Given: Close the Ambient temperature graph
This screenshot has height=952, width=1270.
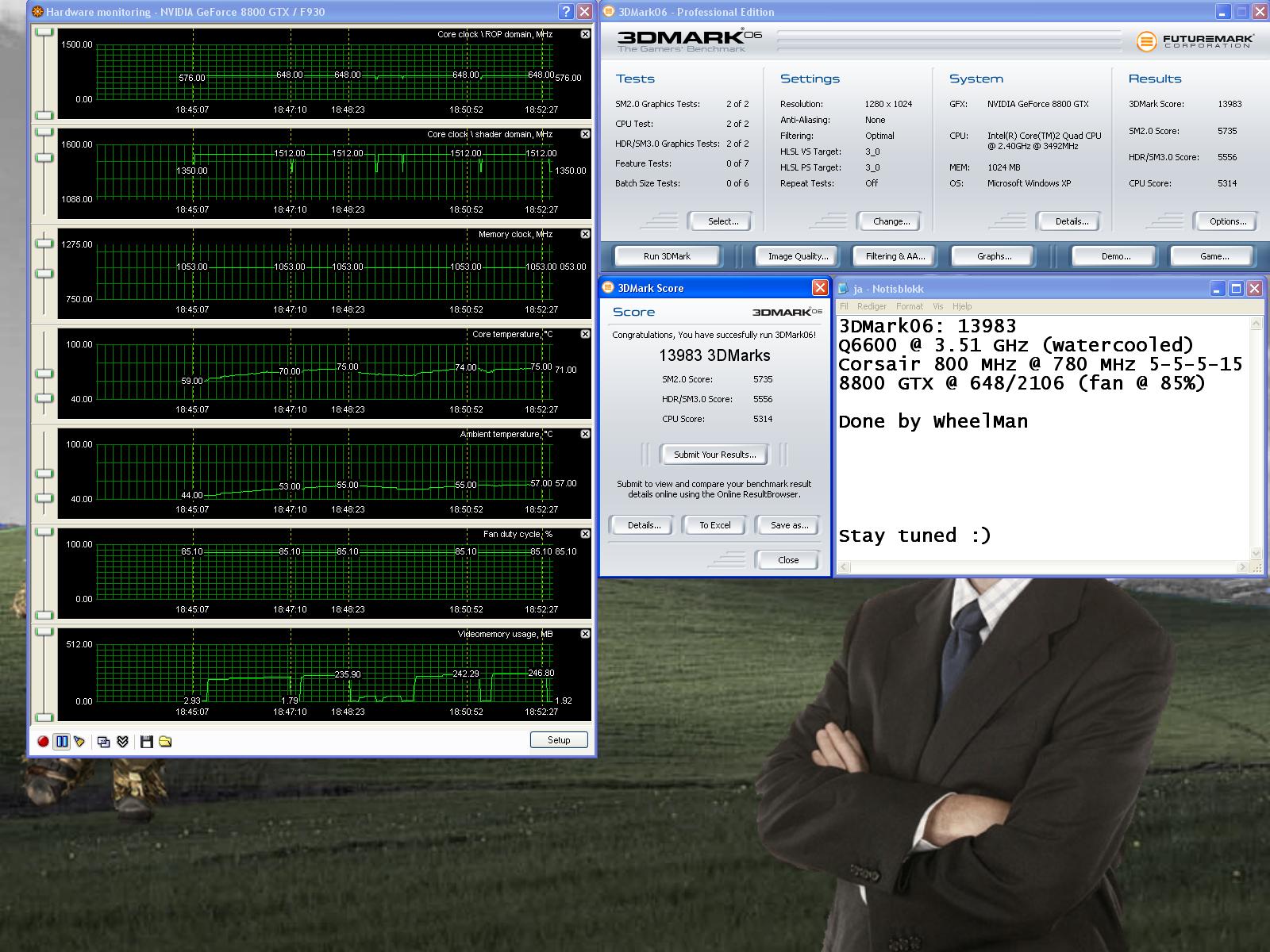Looking at the screenshot, I should (x=585, y=434).
